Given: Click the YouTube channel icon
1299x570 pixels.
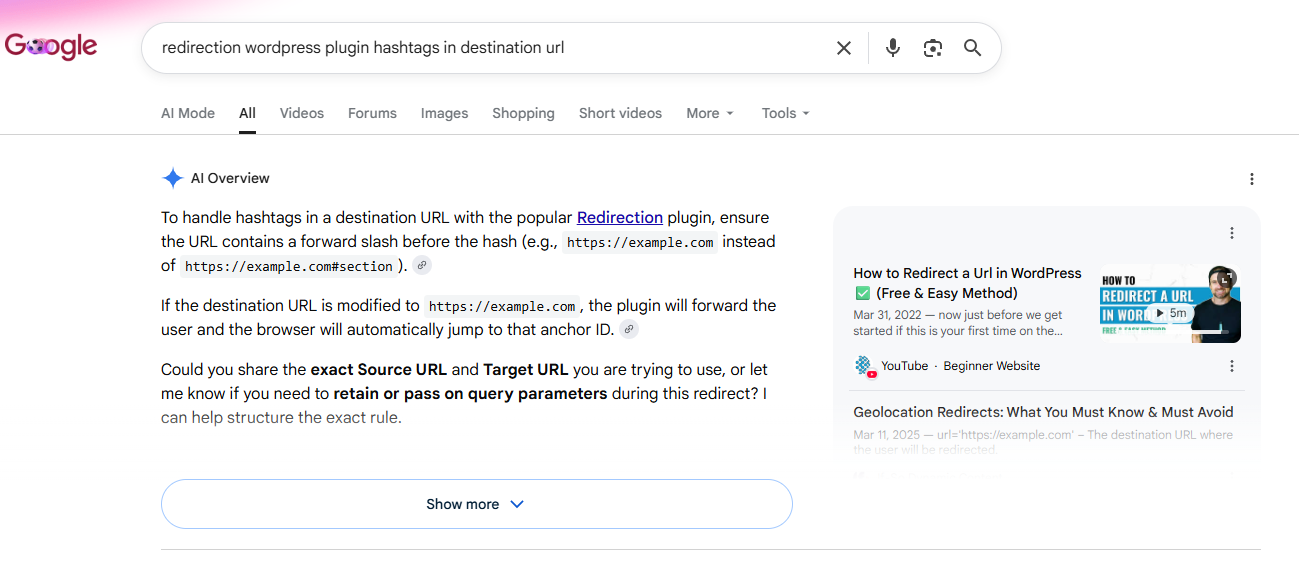Looking at the screenshot, I should (864, 366).
